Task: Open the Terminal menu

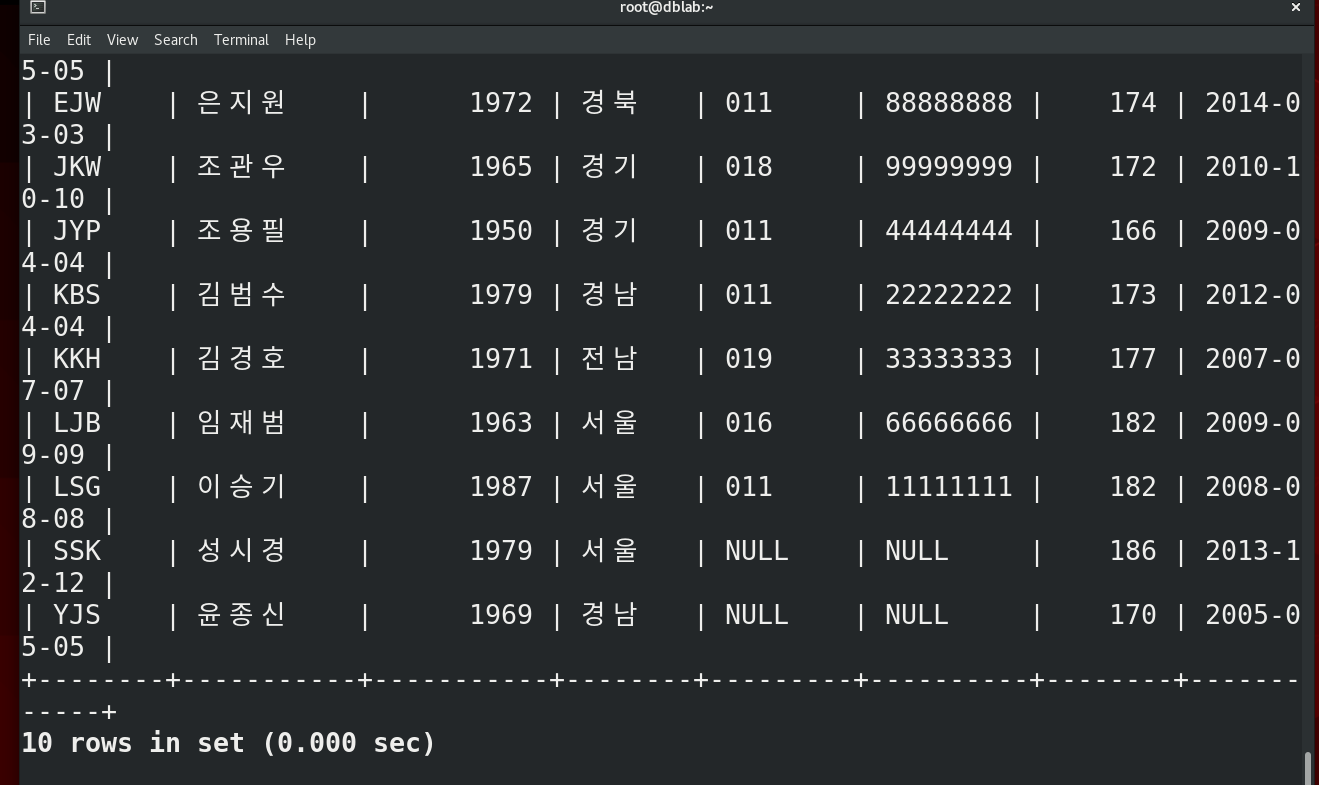Action: (x=241, y=40)
